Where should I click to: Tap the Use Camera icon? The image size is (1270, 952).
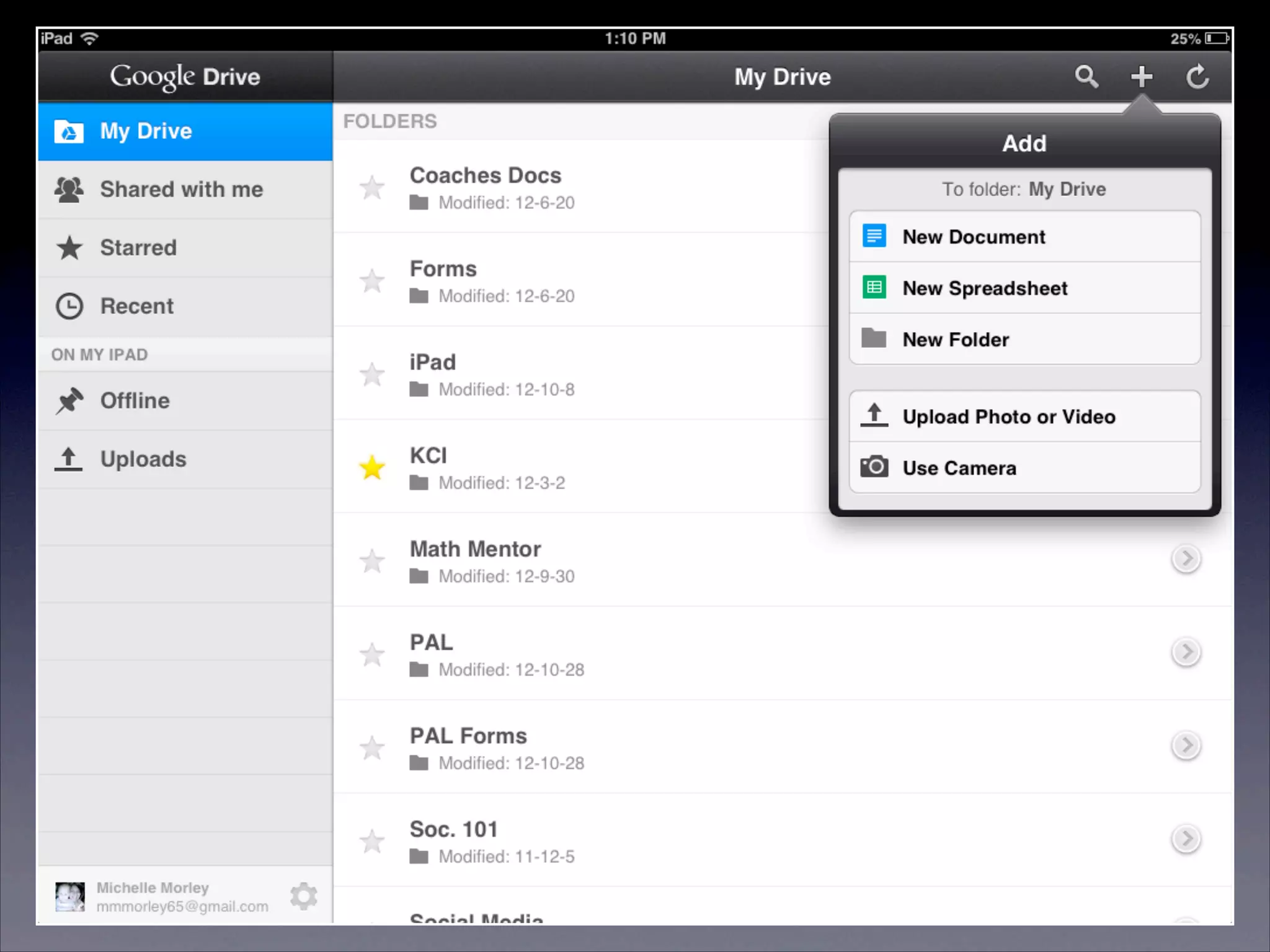(874, 467)
